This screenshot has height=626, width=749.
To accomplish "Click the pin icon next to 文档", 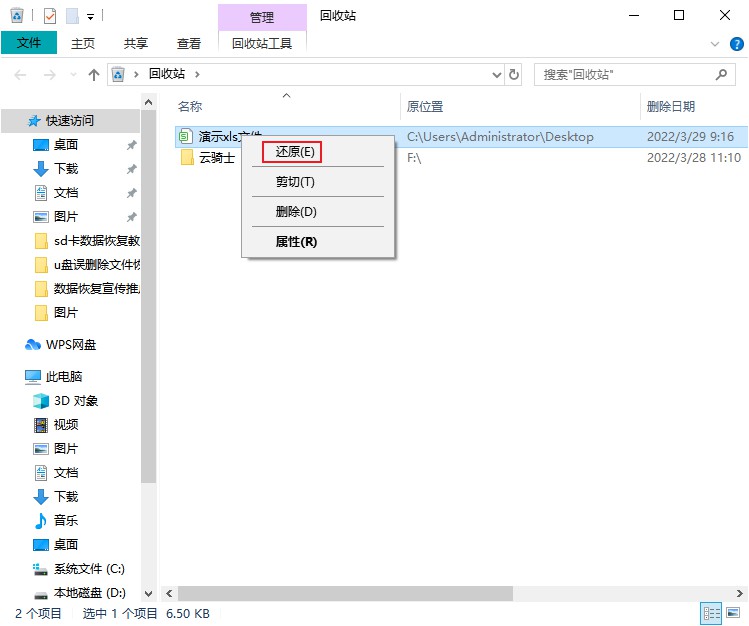I will pos(131,193).
